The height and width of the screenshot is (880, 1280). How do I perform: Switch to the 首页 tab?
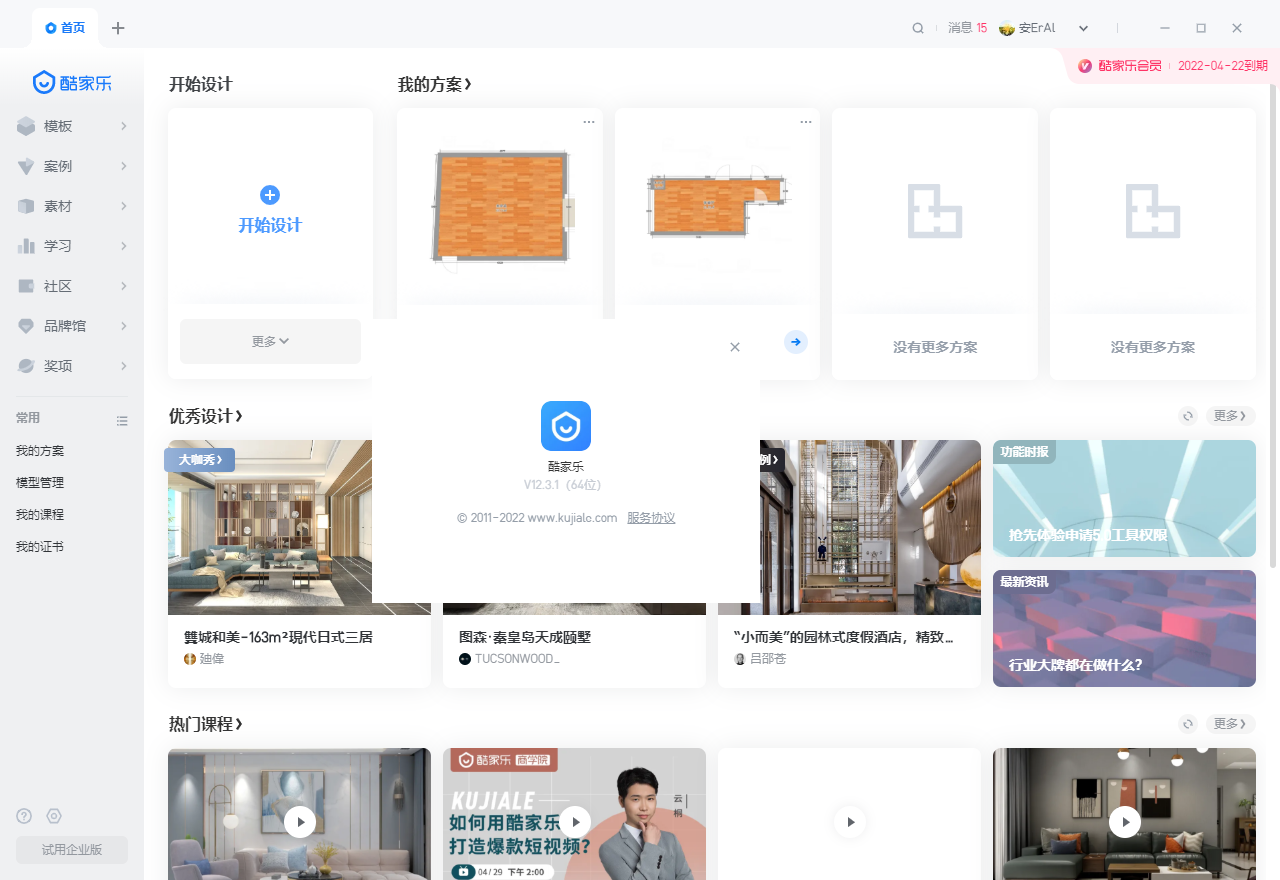coord(65,28)
